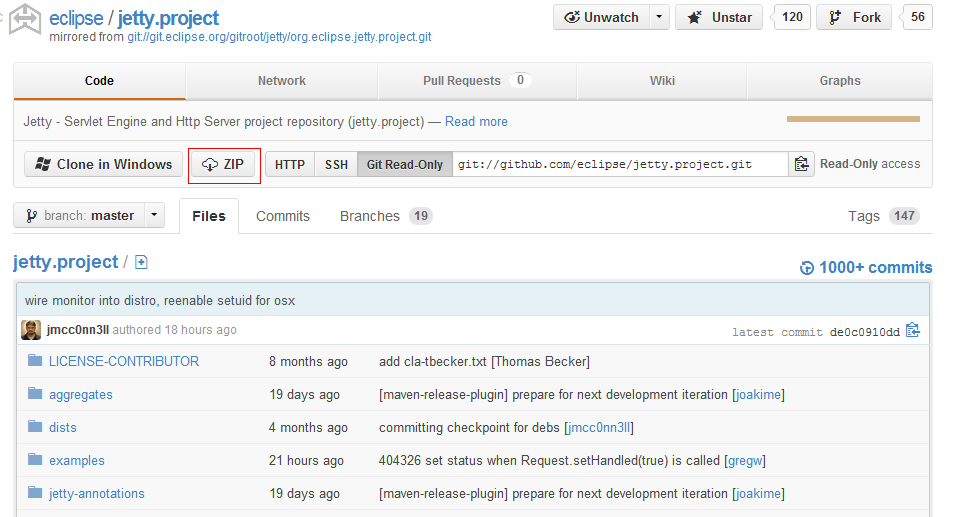This screenshot has height=517, width=953.
Task: Click the commits history clock icon
Action: (807, 268)
